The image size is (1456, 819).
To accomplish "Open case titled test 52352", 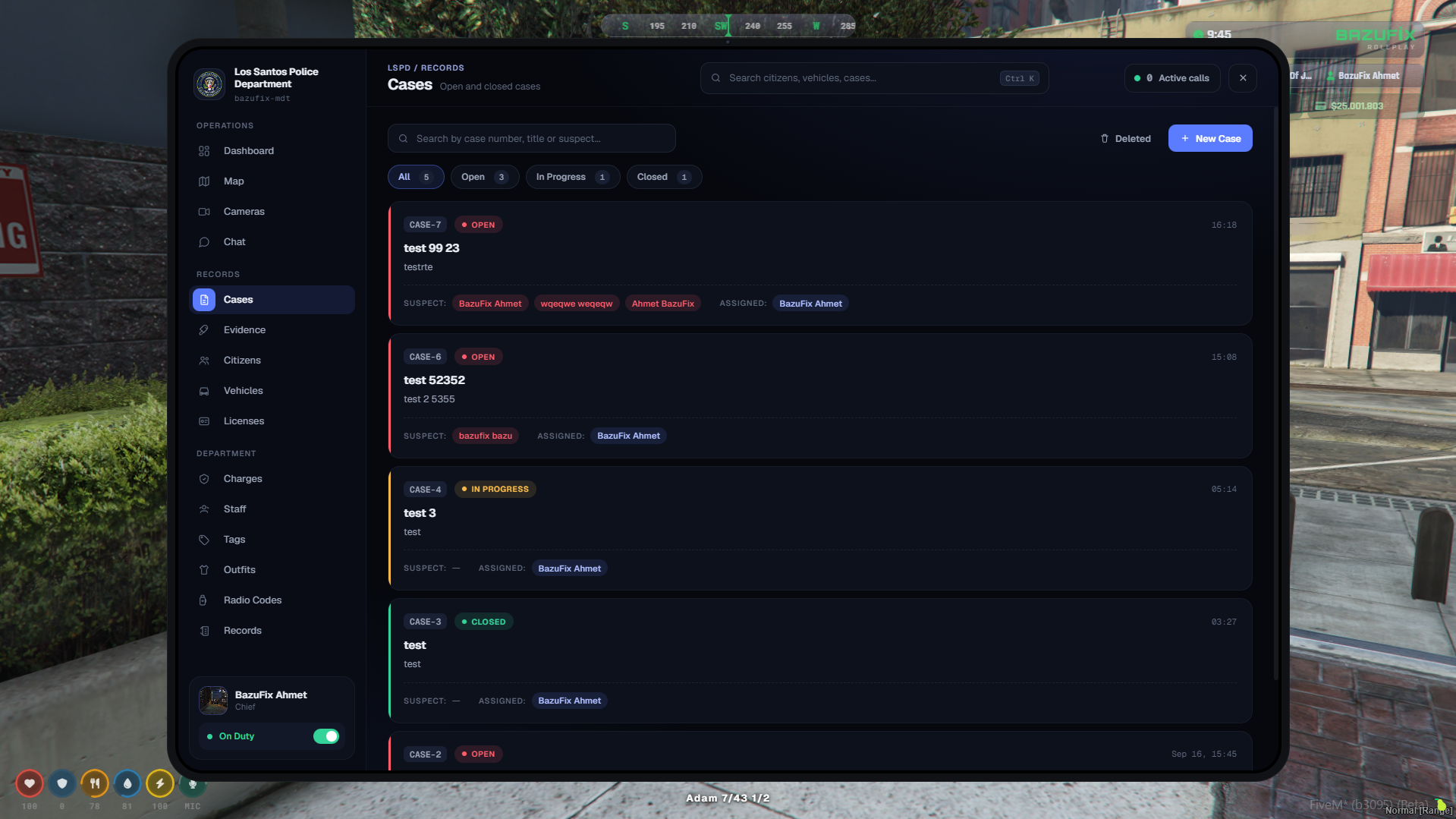I will [x=434, y=380].
